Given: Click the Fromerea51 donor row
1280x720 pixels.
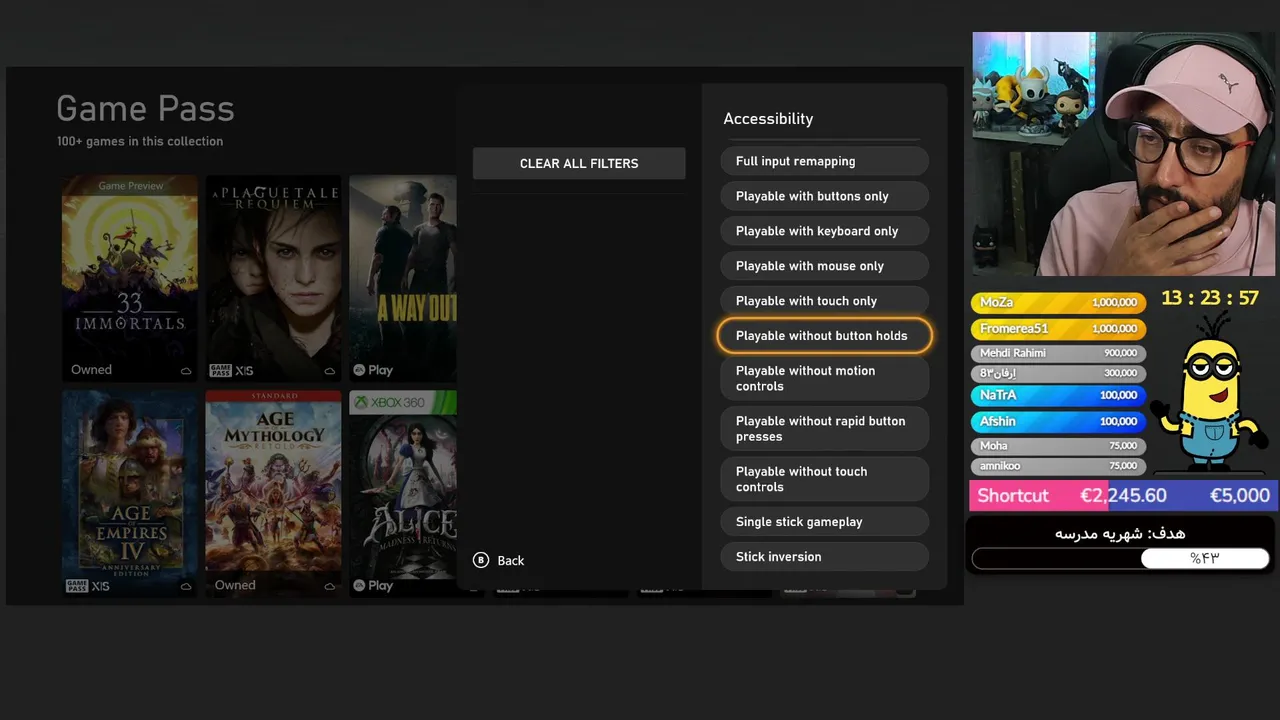Looking at the screenshot, I should (x=1058, y=328).
